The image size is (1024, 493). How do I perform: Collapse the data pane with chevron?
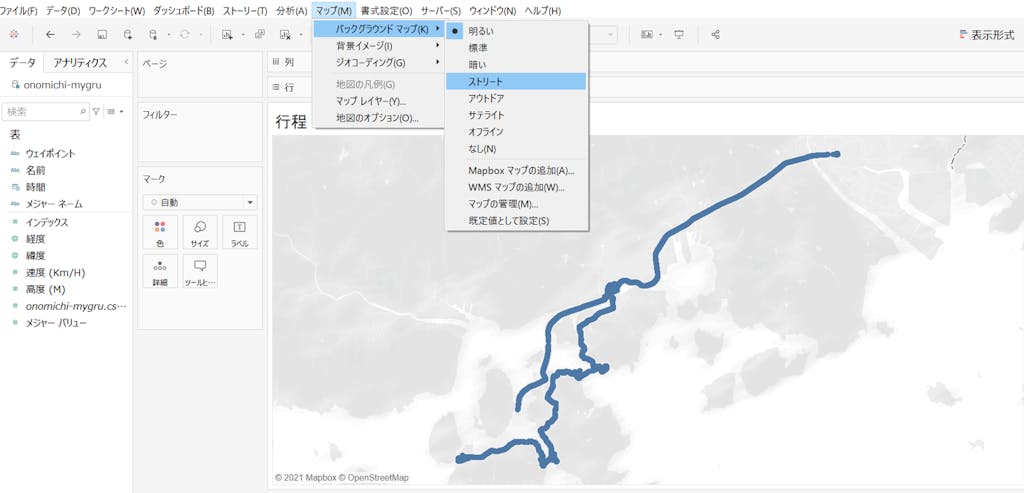[x=126, y=62]
